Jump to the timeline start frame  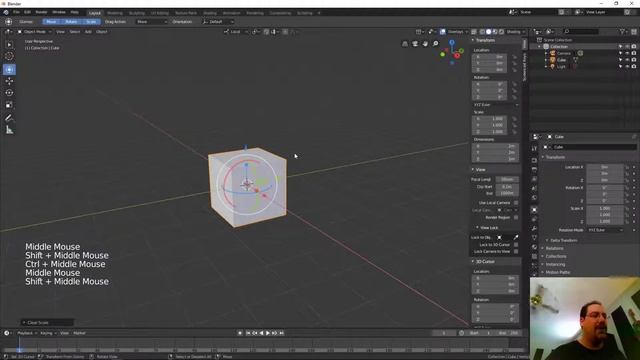[248, 333]
